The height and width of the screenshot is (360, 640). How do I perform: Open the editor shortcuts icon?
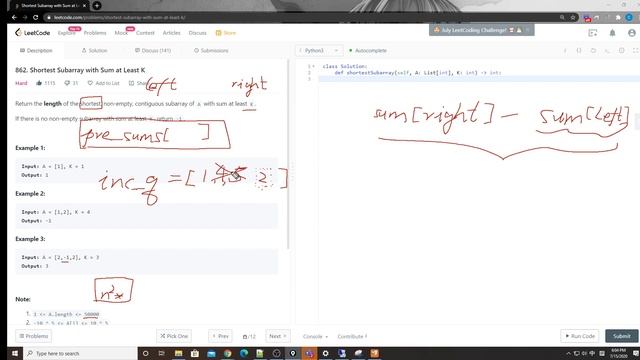click(x=607, y=51)
